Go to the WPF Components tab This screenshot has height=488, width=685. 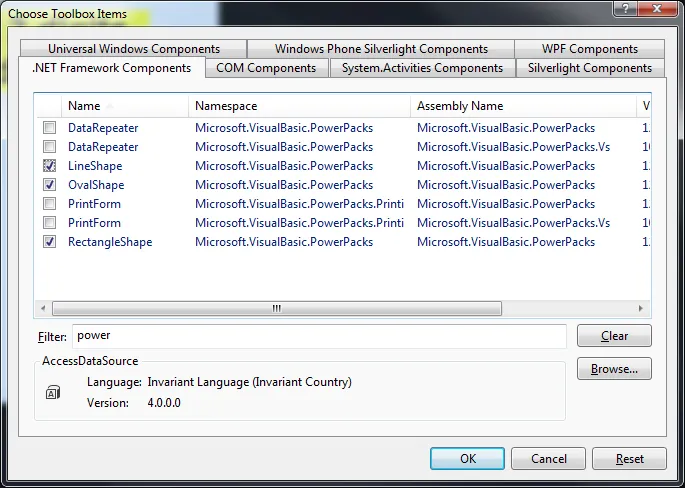[590, 48]
